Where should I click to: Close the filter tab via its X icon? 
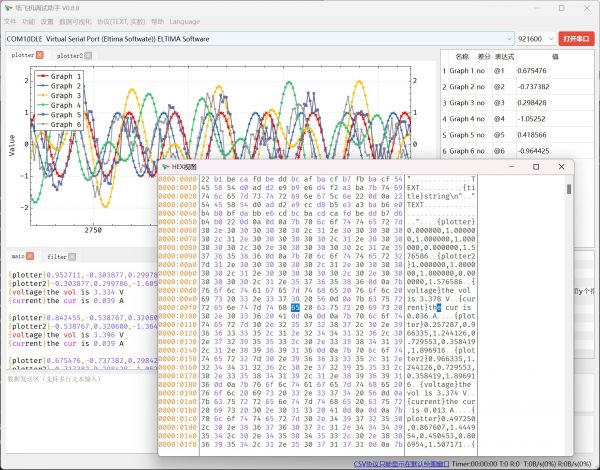72,257
